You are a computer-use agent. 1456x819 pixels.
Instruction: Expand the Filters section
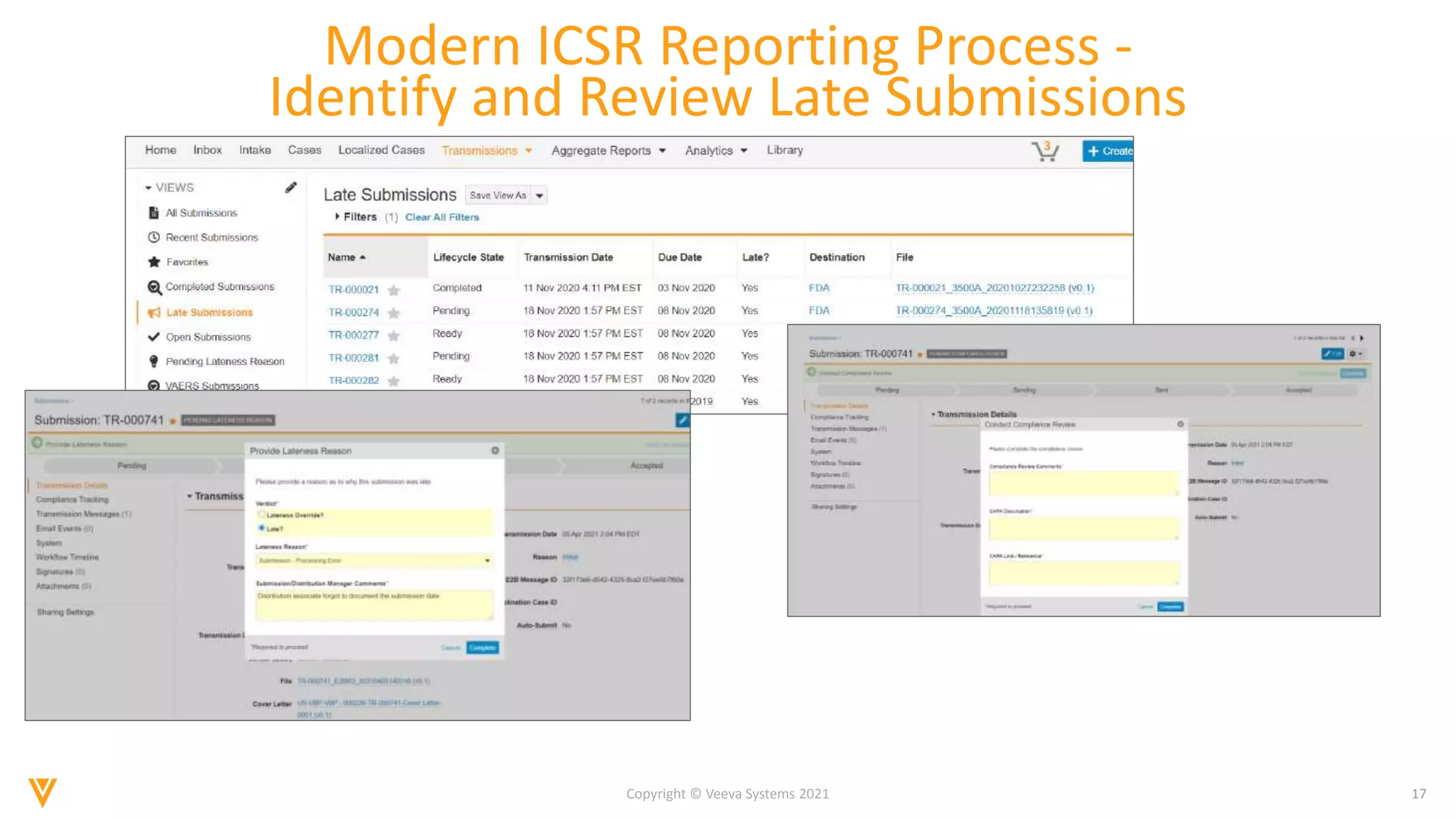[x=337, y=217]
